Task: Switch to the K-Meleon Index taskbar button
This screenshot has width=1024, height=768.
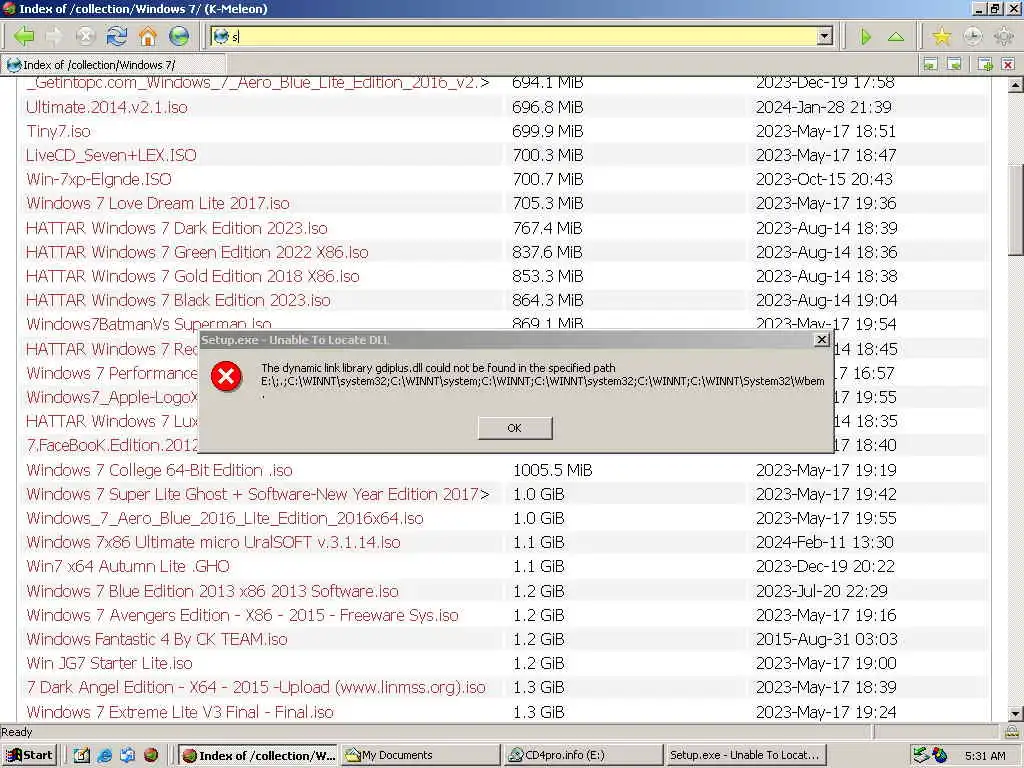Action: click(x=258, y=755)
